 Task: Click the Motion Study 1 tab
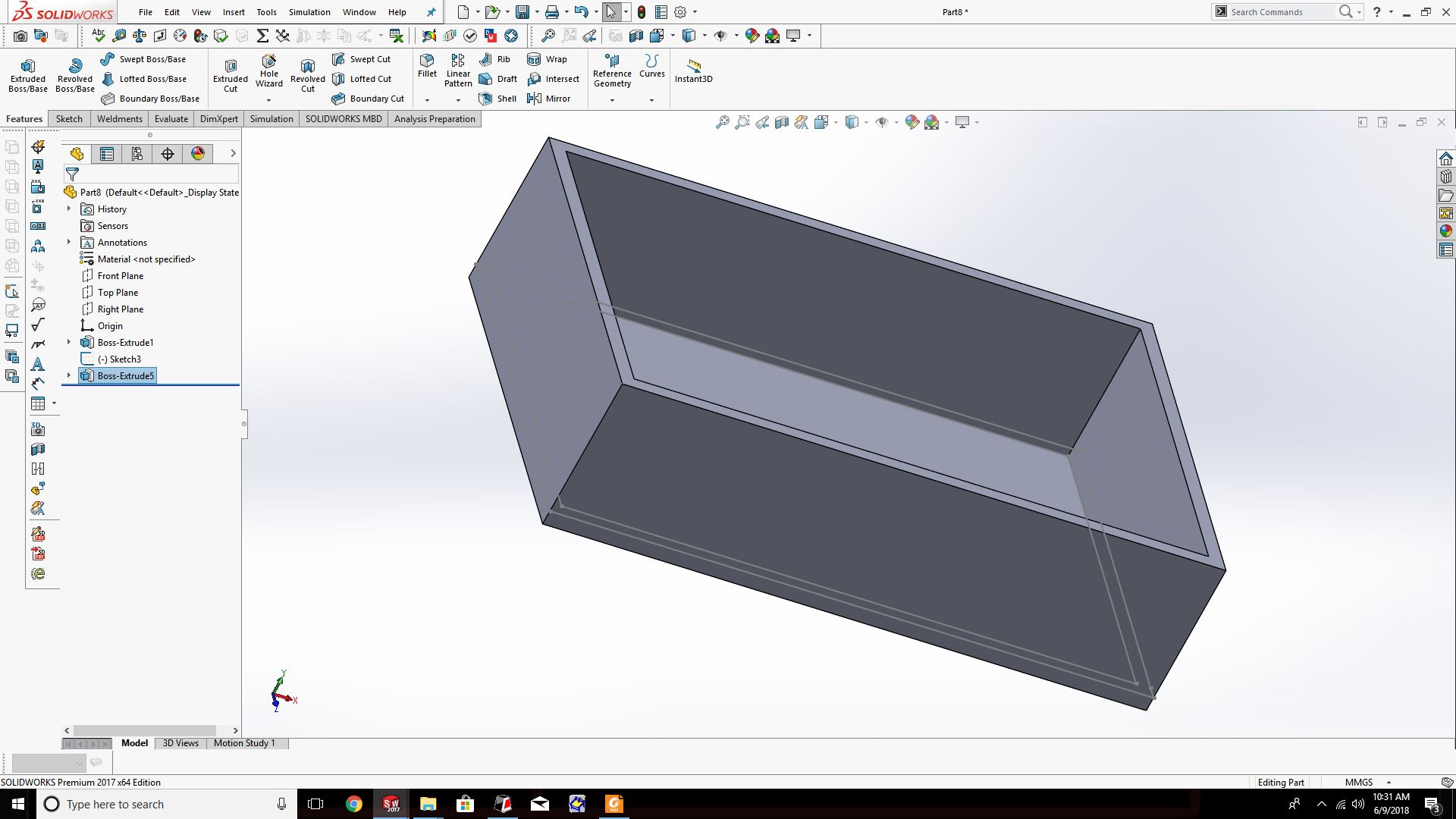(243, 743)
